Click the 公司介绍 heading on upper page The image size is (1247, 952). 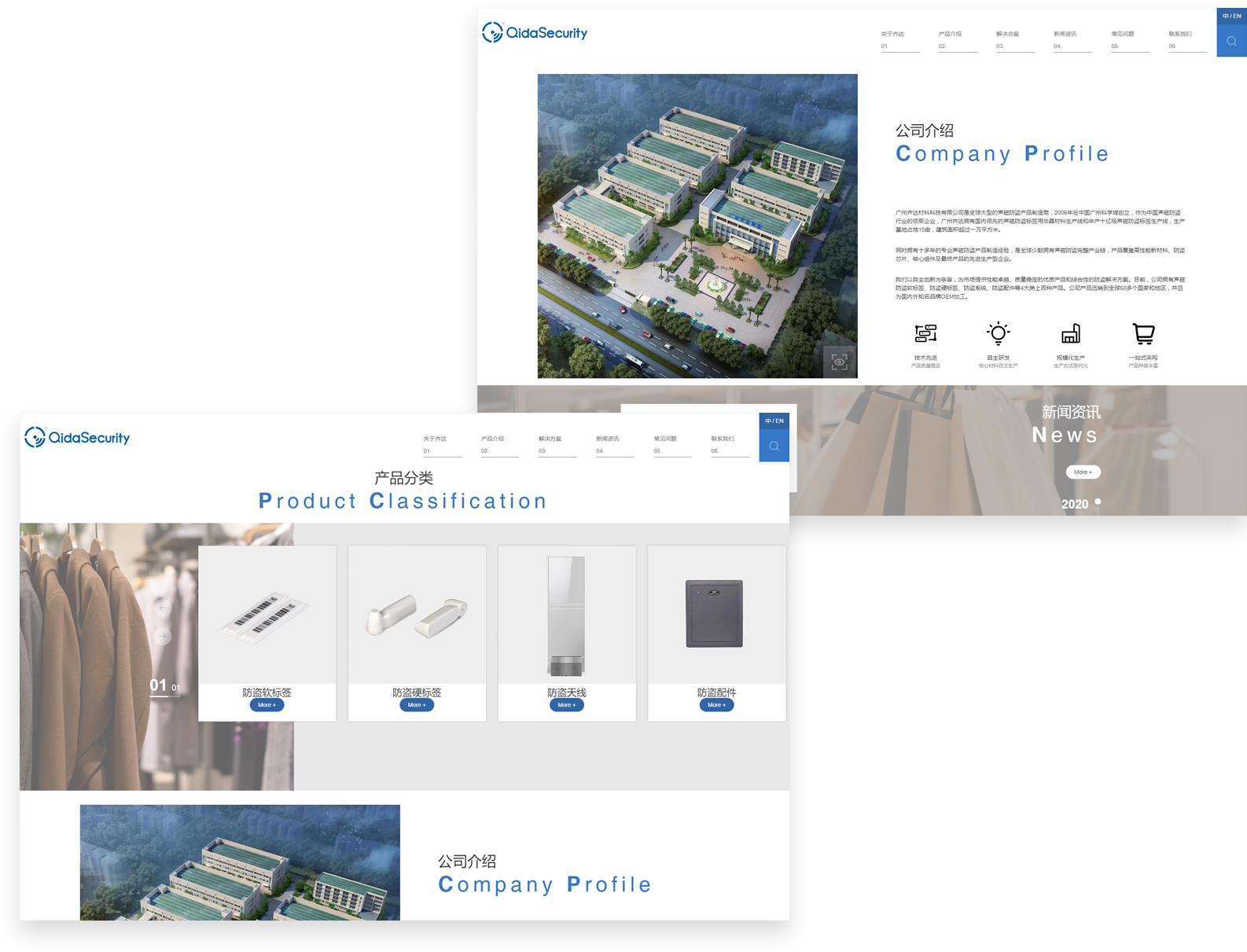pos(925,130)
